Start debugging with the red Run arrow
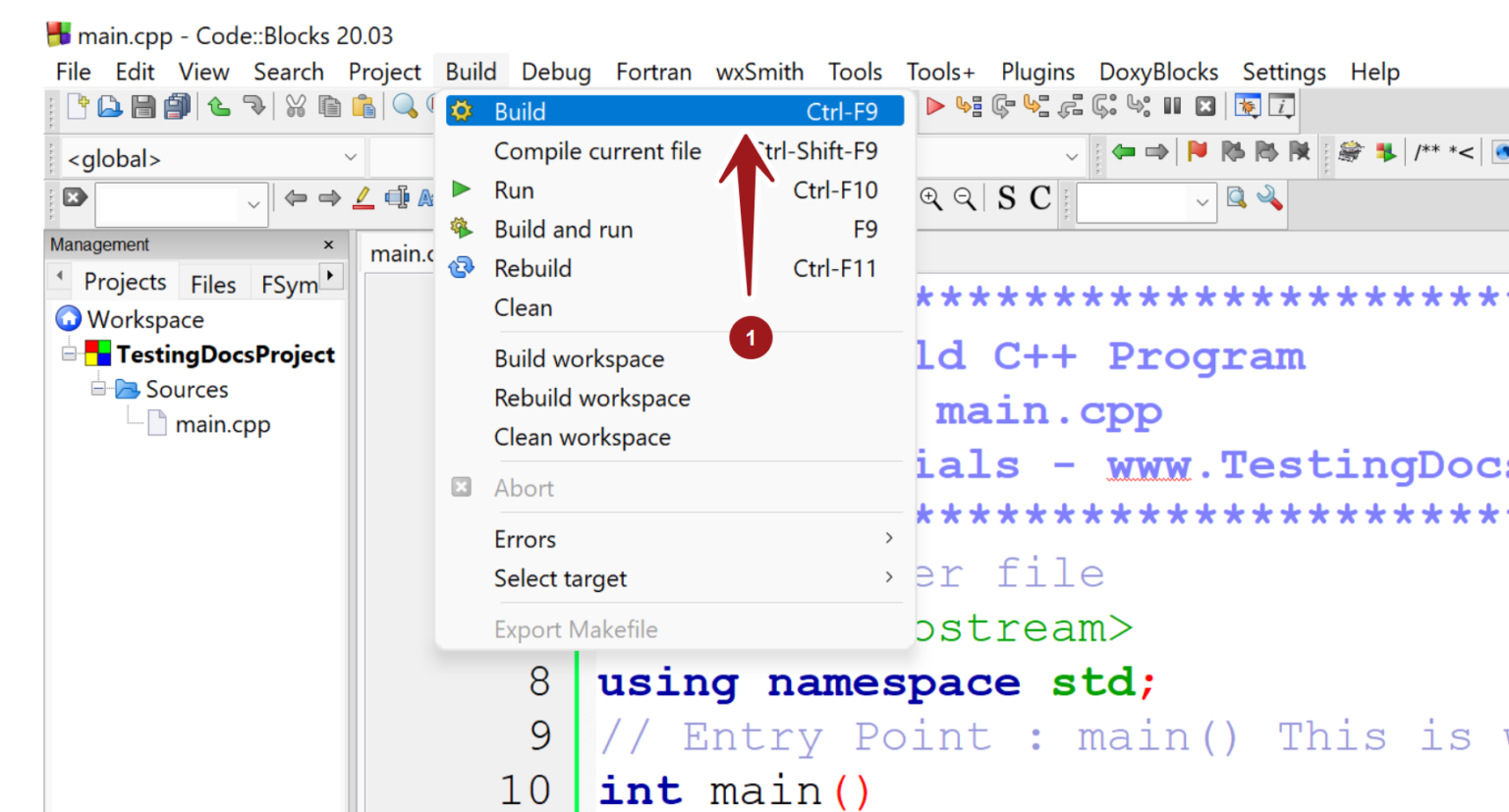Screen dimensions: 1509x812 pyautogui.click(x=933, y=106)
